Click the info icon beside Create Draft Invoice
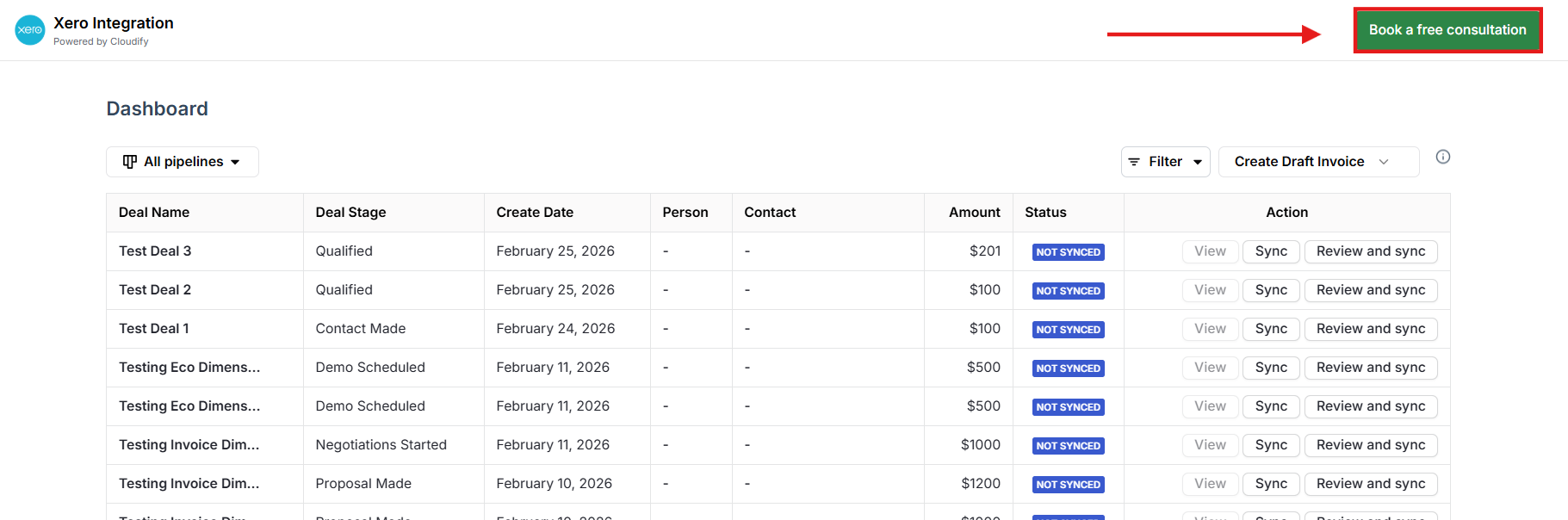Screen dimensions: 1568x520 pyautogui.click(x=1443, y=157)
